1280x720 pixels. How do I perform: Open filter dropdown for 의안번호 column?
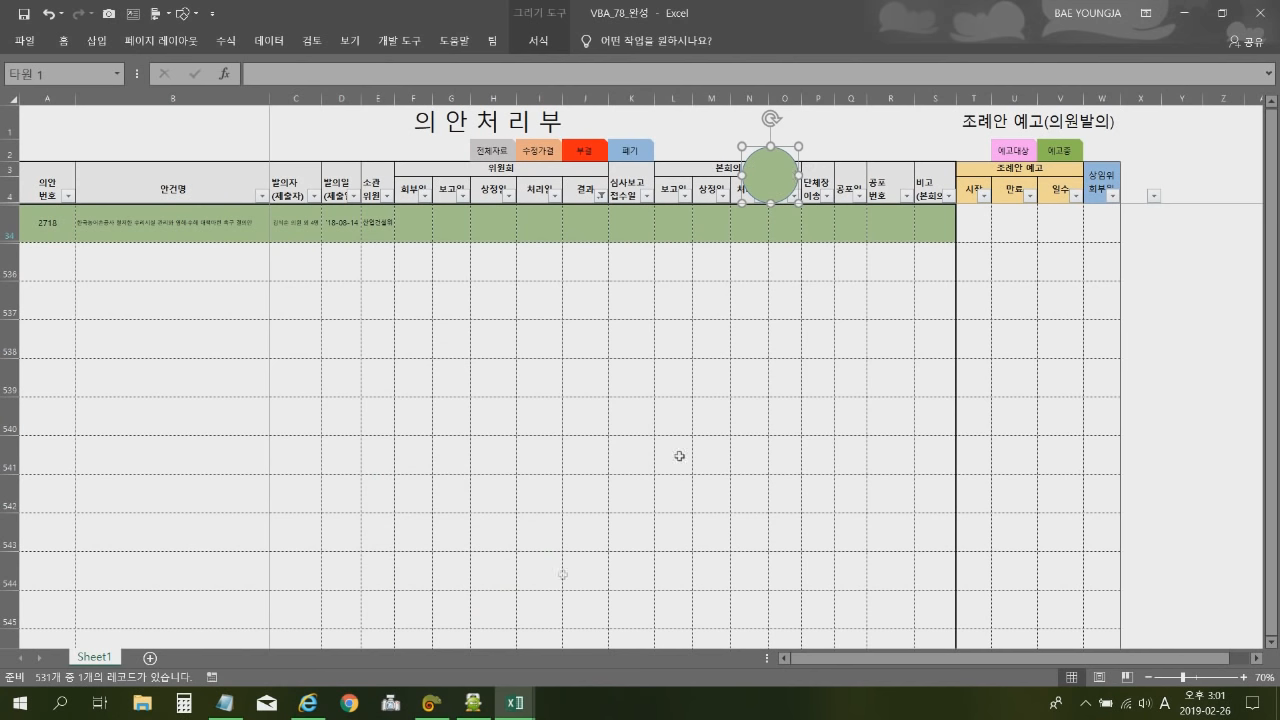click(68, 196)
